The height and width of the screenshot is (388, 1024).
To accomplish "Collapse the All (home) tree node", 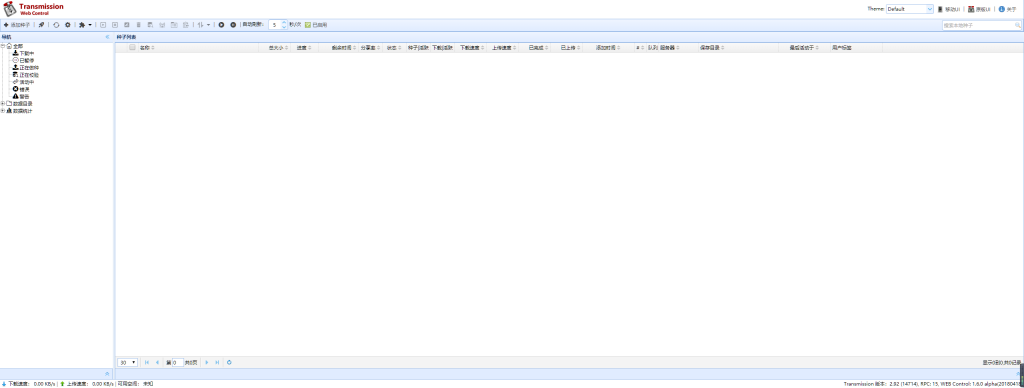I will tap(3, 46).
